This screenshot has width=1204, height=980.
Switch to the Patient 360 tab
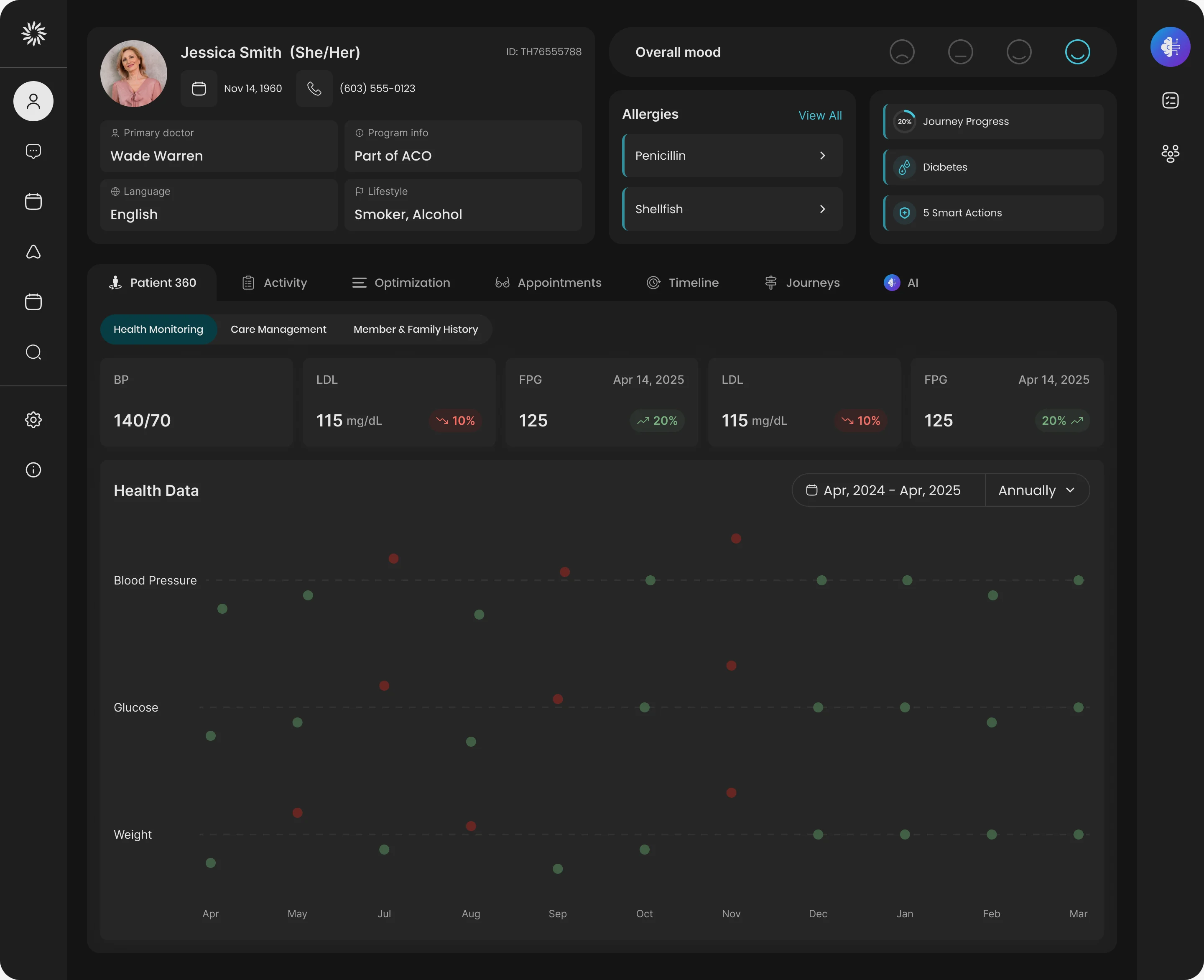pos(152,283)
